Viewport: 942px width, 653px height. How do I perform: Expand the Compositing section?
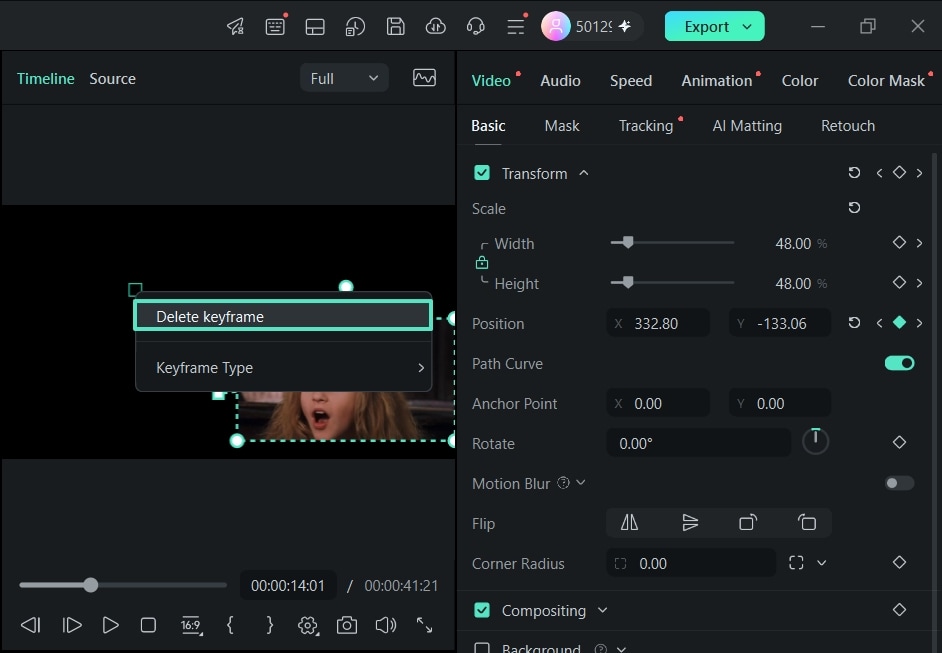click(603, 610)
